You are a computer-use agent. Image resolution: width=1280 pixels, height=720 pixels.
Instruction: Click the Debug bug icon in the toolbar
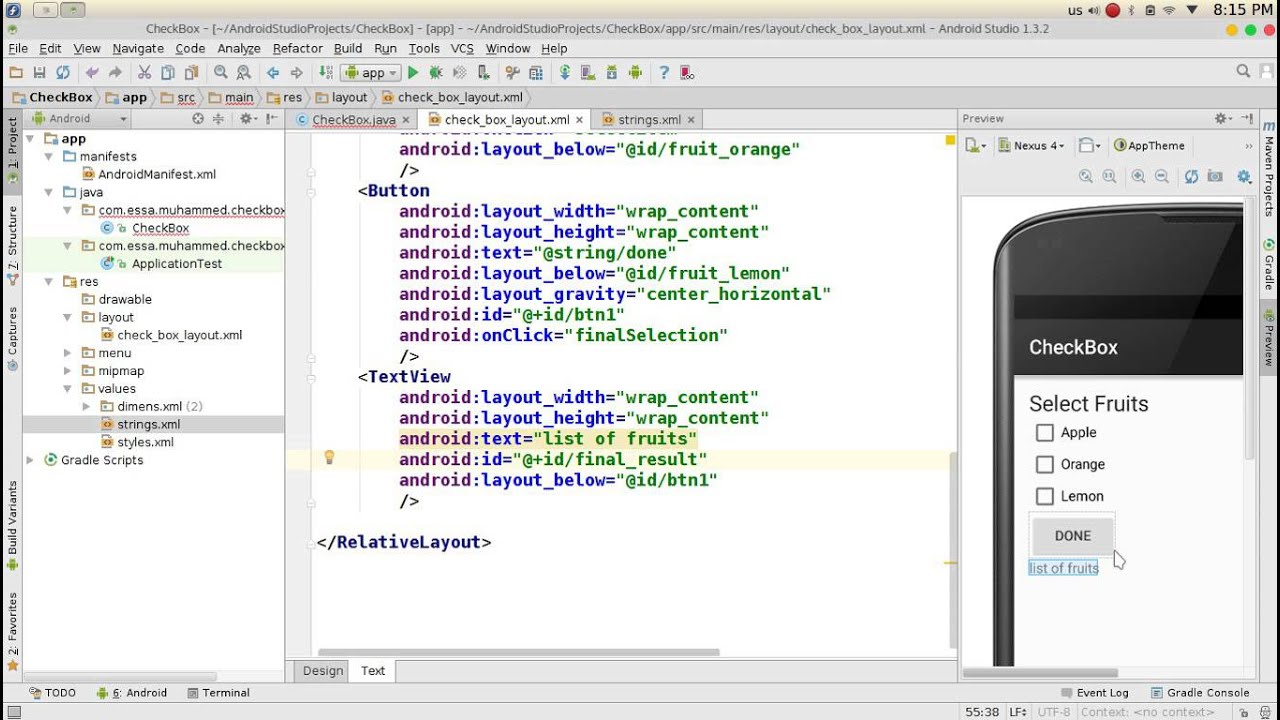(x=435, y=73)
